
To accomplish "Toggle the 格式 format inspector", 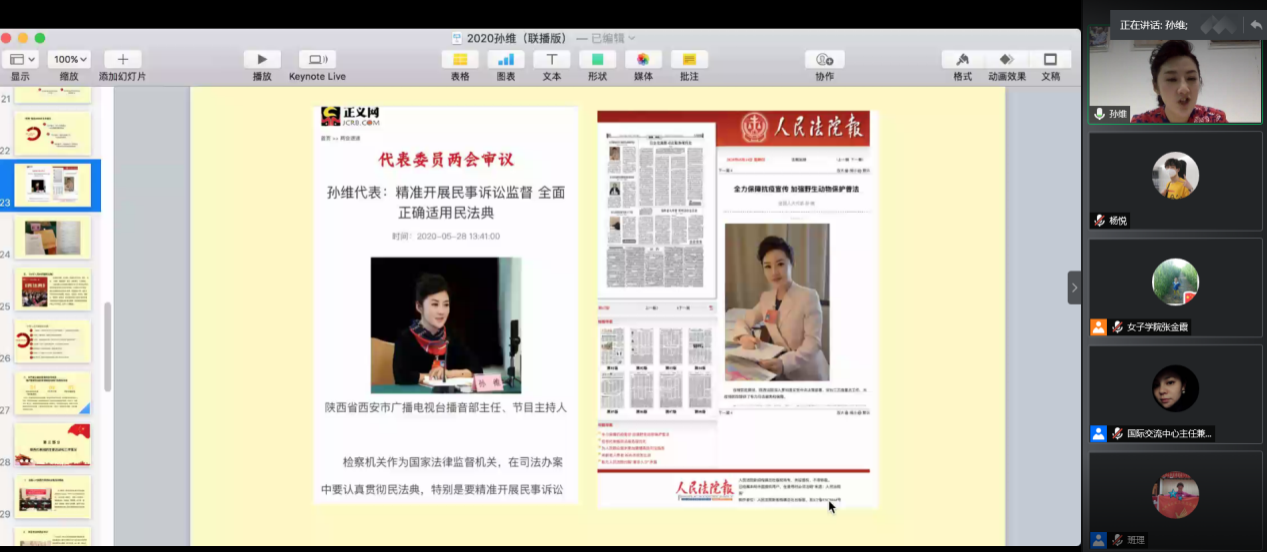I will [x=962, y=60].
